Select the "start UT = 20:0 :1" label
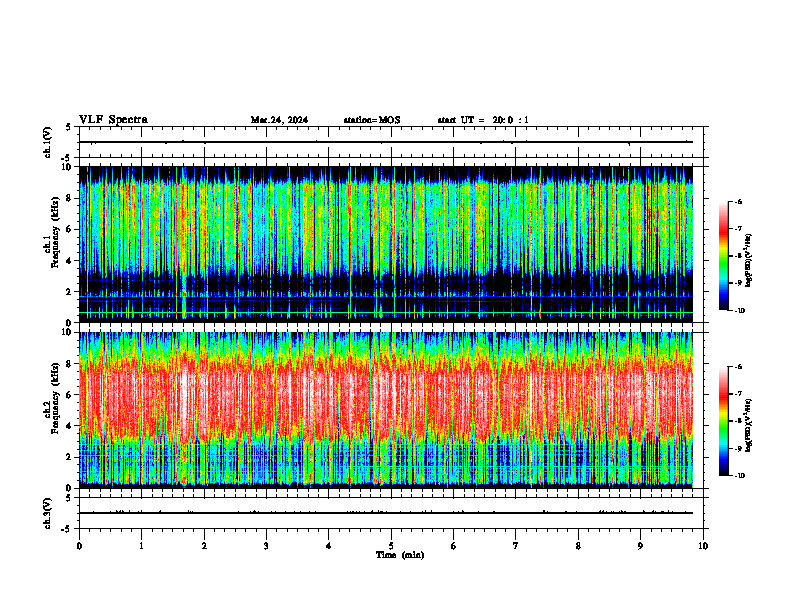This screenshot has width=792, height=612. pos(483,120)
